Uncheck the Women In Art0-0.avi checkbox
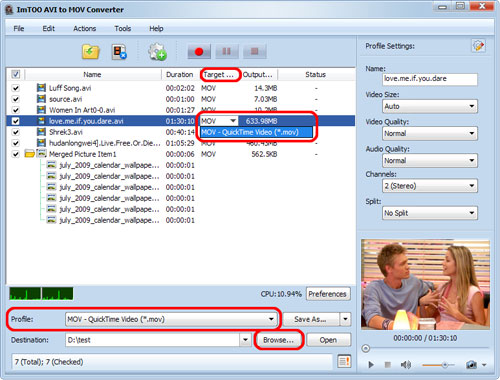 (16, 110)
